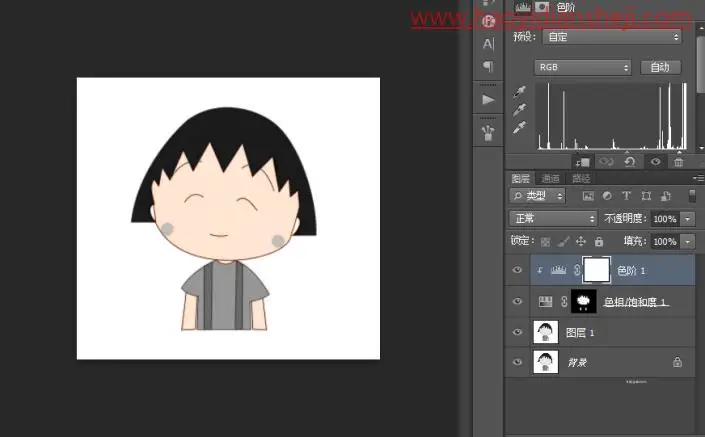
Task: Click view previous state icon
Action: tap(606, 161)
